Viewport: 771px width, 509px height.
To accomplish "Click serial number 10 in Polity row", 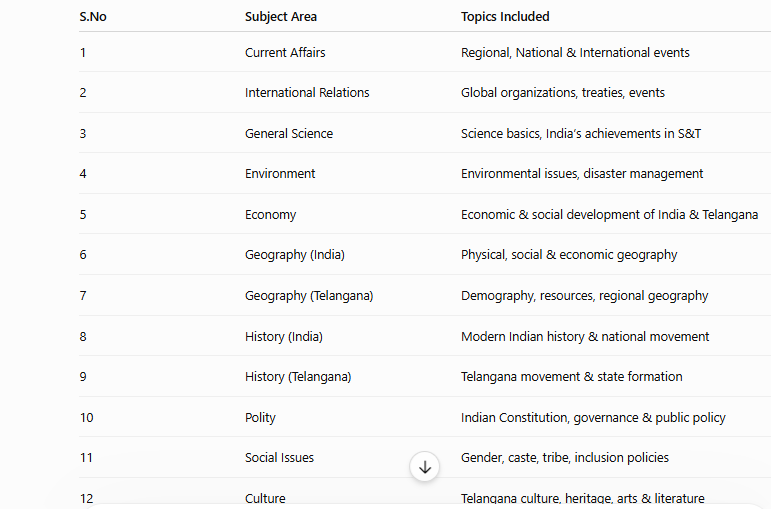I will [87, 418].
